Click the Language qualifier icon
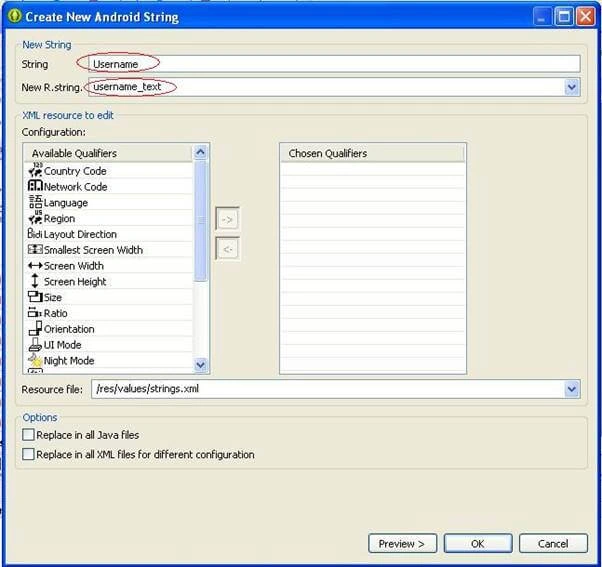602x567 pixels. coord(35,202)
